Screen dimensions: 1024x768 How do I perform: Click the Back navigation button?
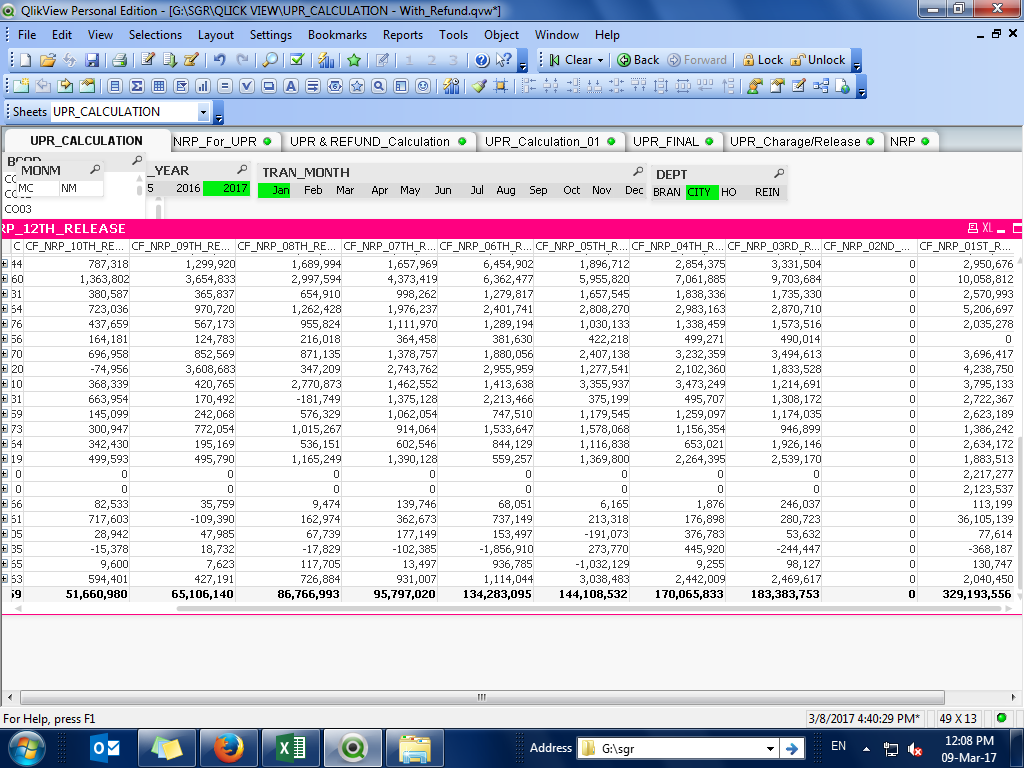(x=638, y=60)
